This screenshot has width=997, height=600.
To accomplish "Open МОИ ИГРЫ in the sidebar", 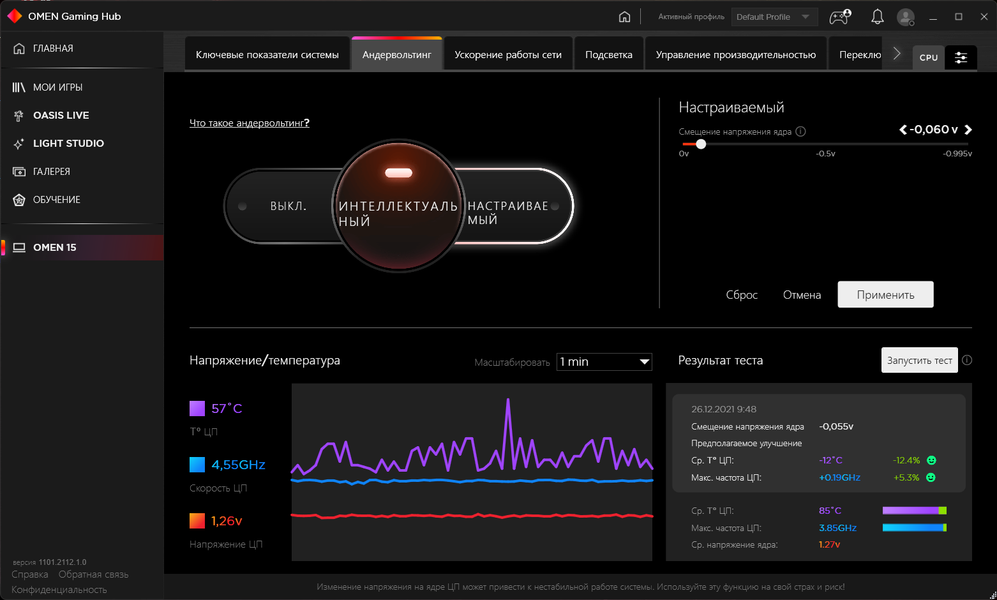I will tap(81, 87).
